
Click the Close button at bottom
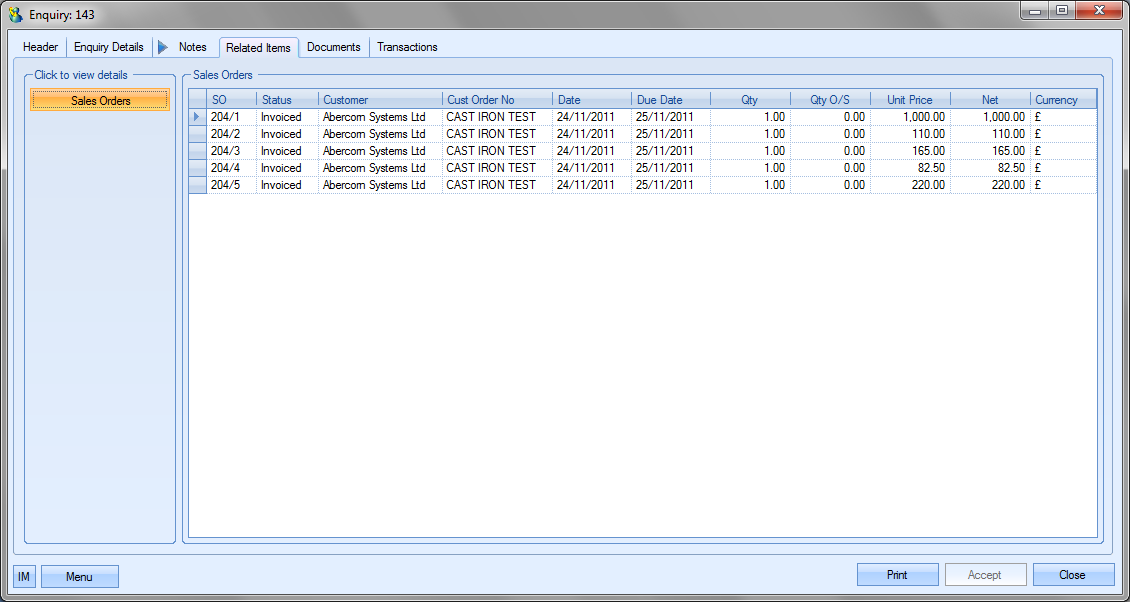[1072, 575]
